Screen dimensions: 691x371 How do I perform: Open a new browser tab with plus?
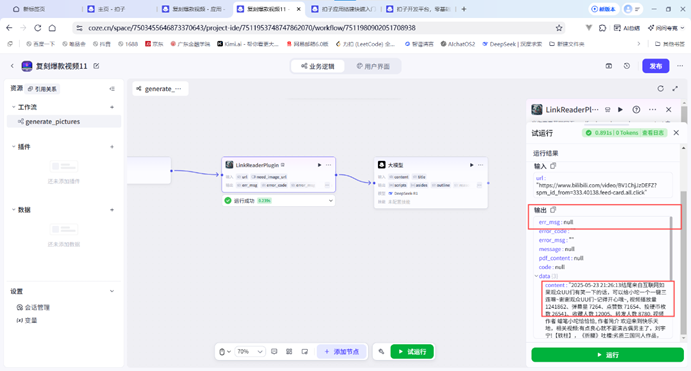click(464, 9)
